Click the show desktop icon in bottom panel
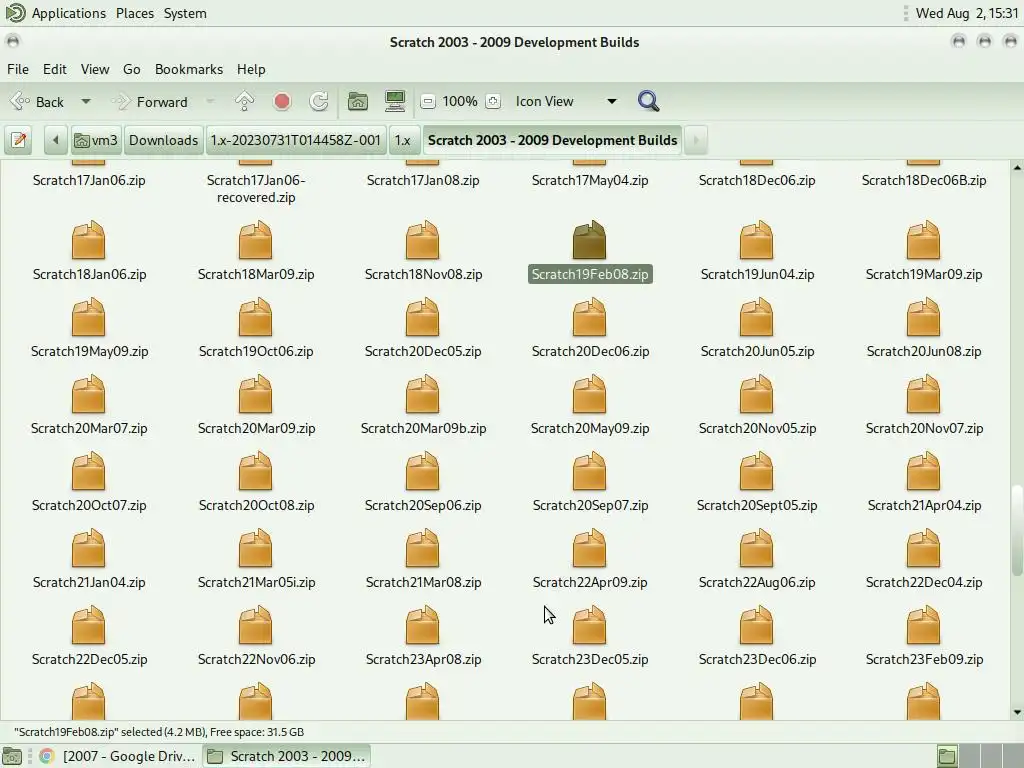 12,756
